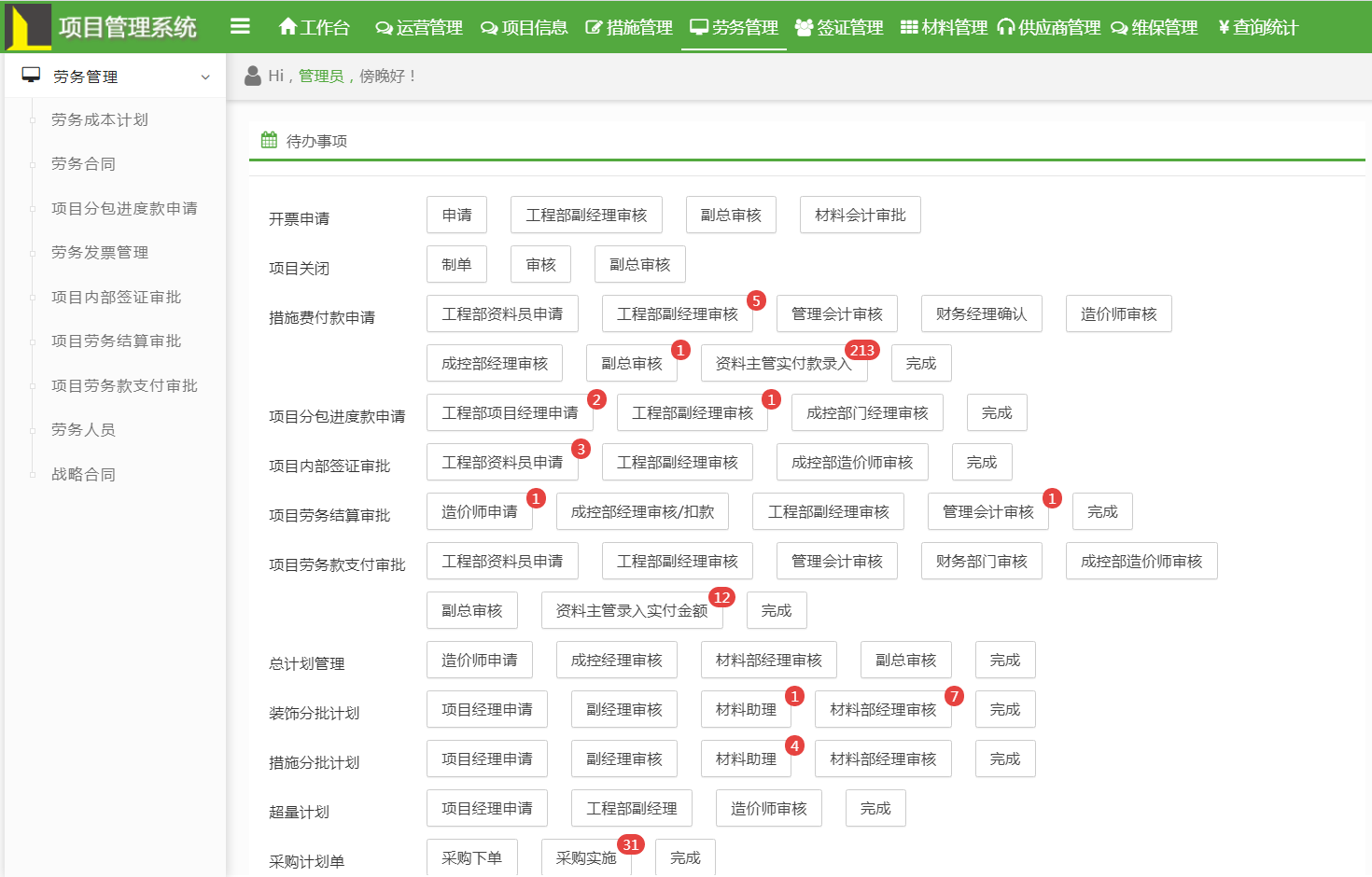Click the ¥ icon beside 查询统计
This screenshot has height=877, width=1372.
(x=1224, y=28)
